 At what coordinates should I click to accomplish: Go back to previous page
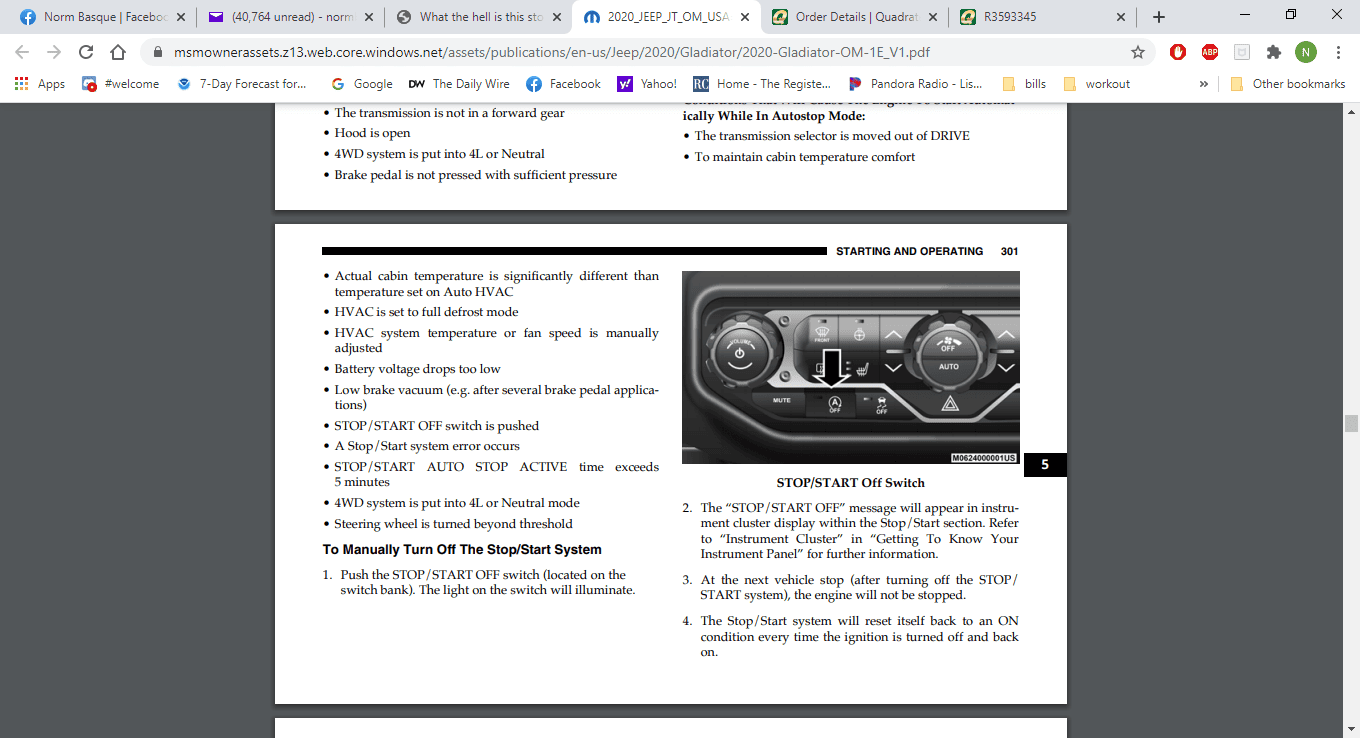tap(22, 52)
